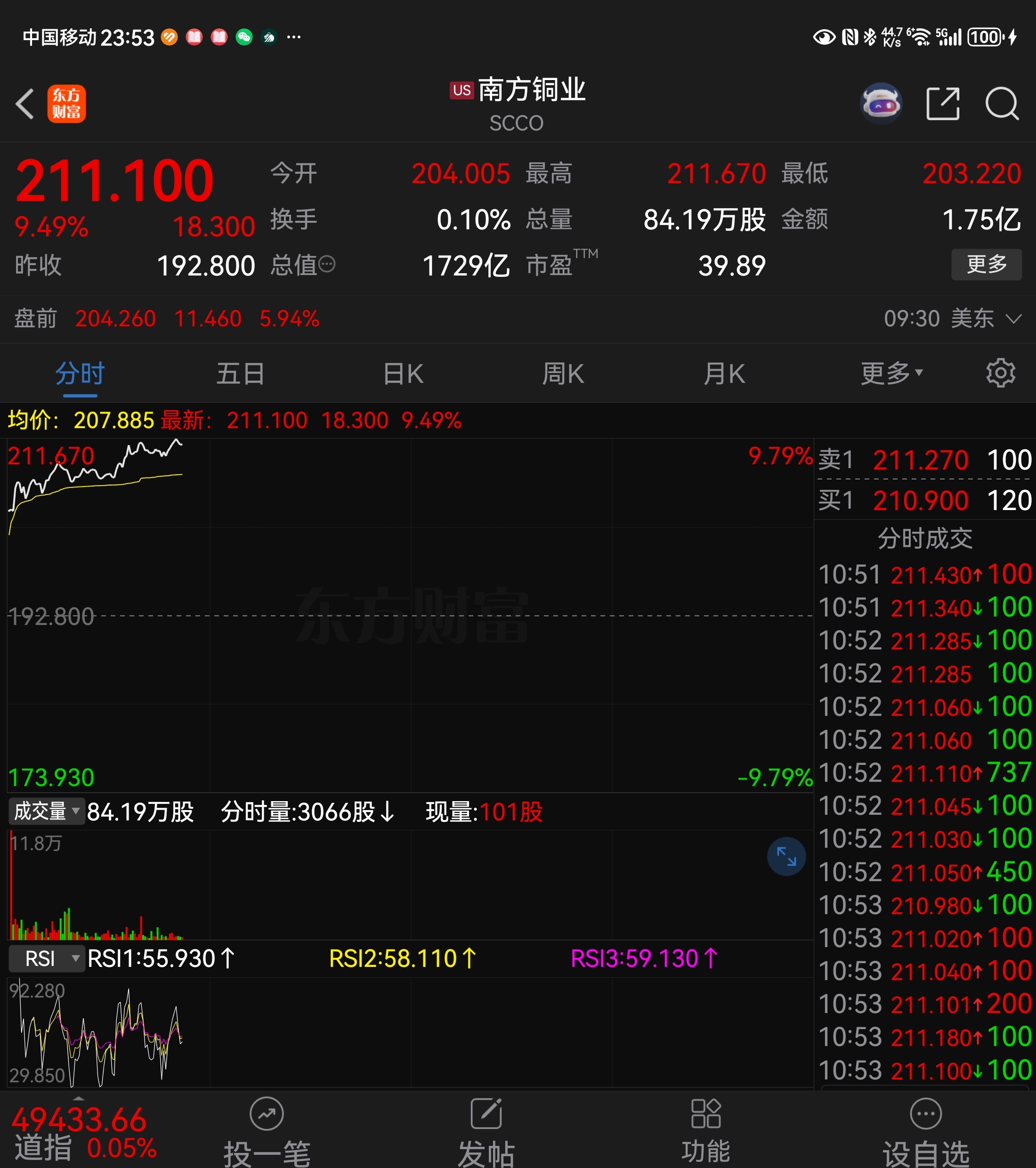Open the RSI indicator selector dropdown
1036x1168 pixels.
46,958
